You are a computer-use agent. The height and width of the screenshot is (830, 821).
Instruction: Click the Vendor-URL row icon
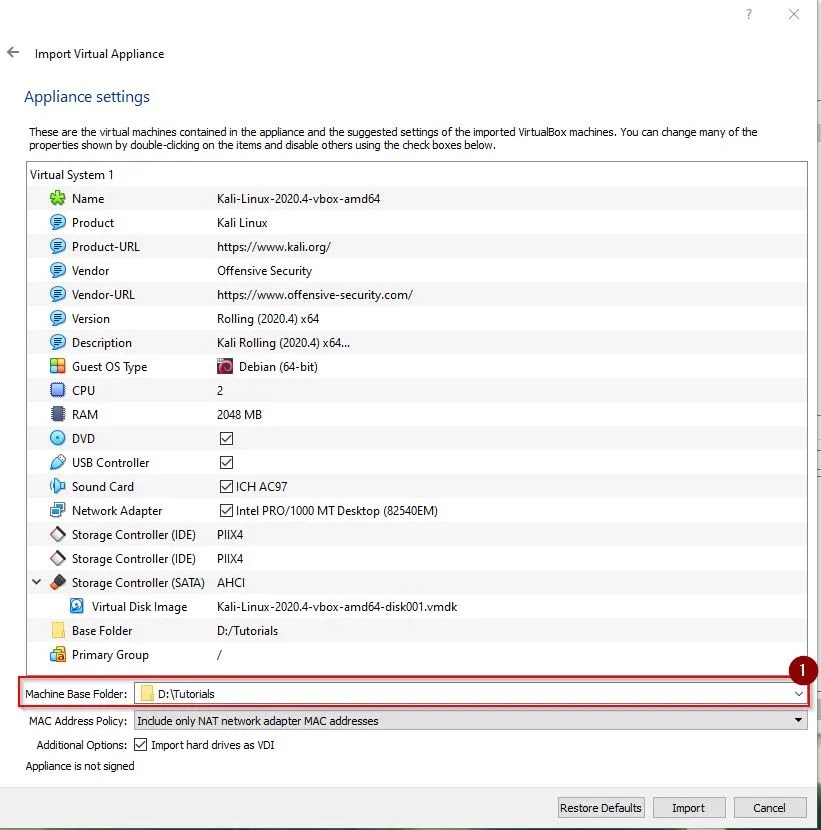[57, 294]
